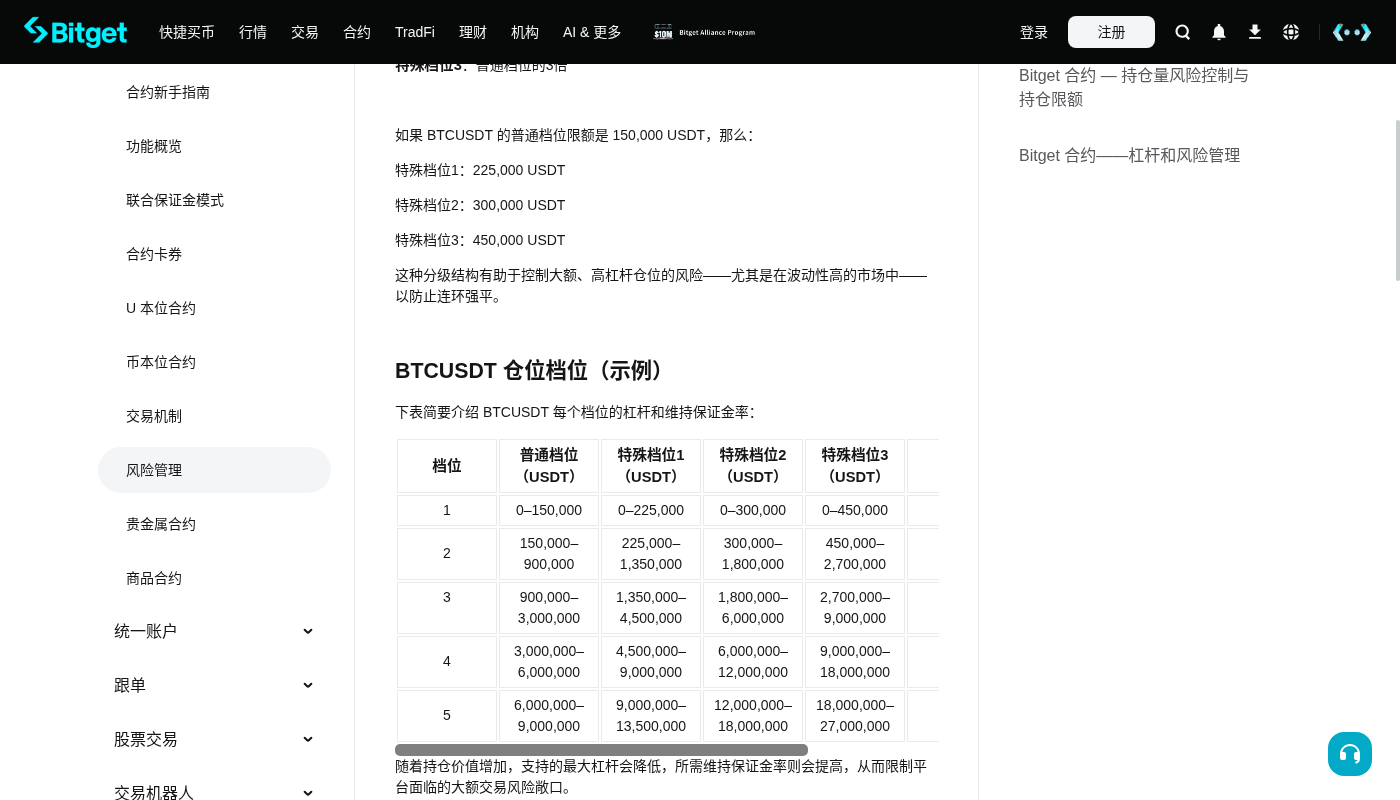This screenshot has width=1400, height=800.
Task: Select 合约新手指南 in sidebar
Action: 214,92
